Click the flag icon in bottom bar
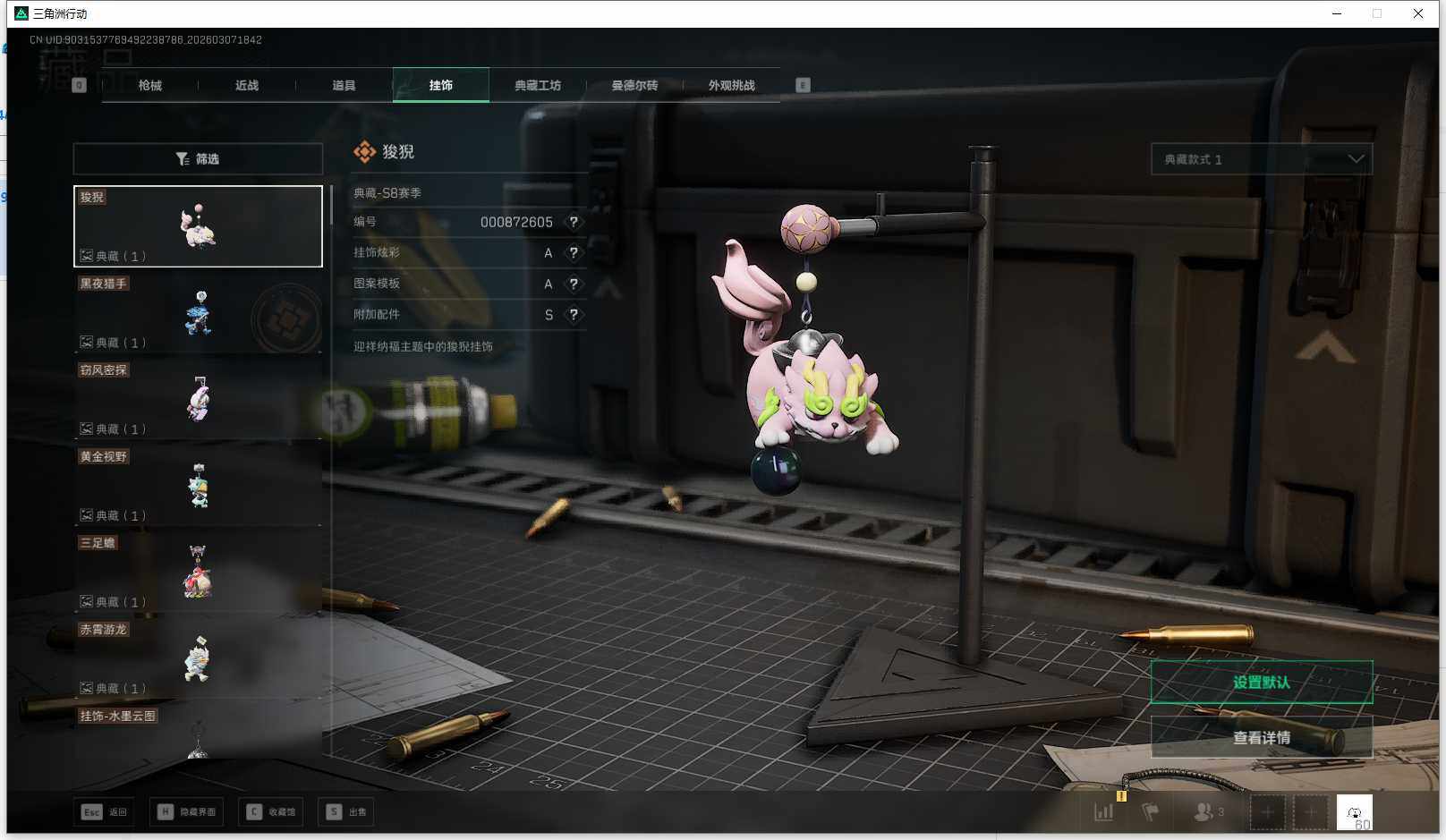 1151,812
